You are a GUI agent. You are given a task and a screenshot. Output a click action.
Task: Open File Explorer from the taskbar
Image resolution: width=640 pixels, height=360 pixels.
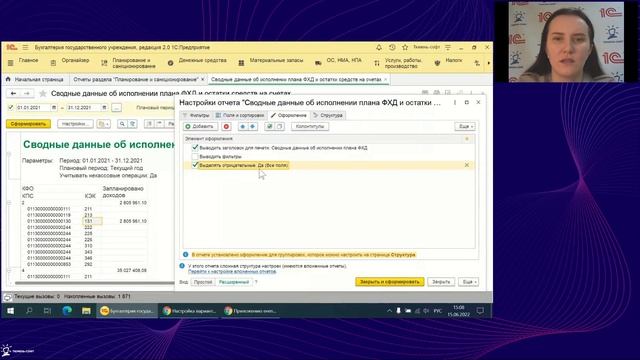pyautogui.click(x=86, y=311)
